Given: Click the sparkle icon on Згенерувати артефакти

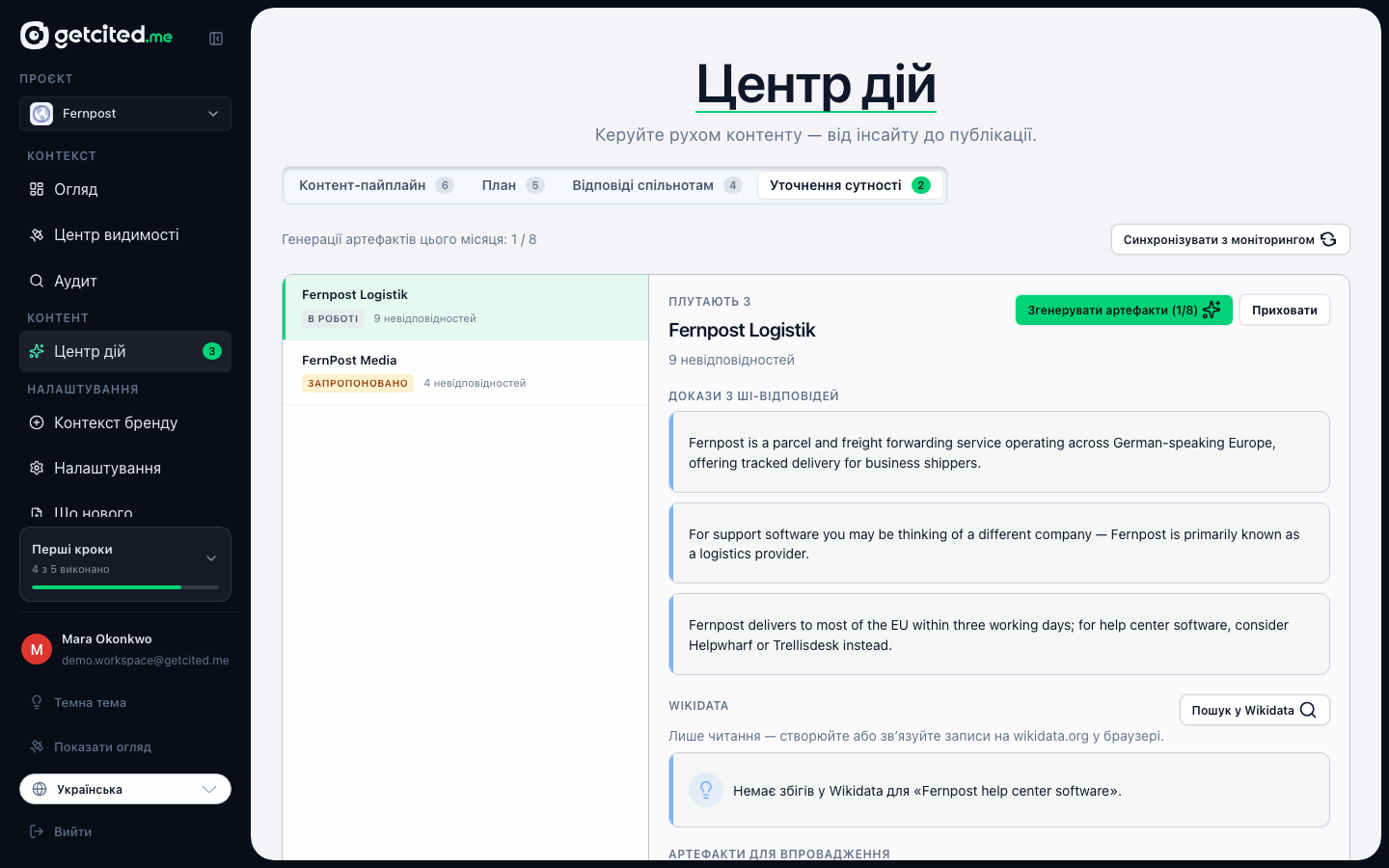Looking at the screenshot, I should coord(1212,310).
